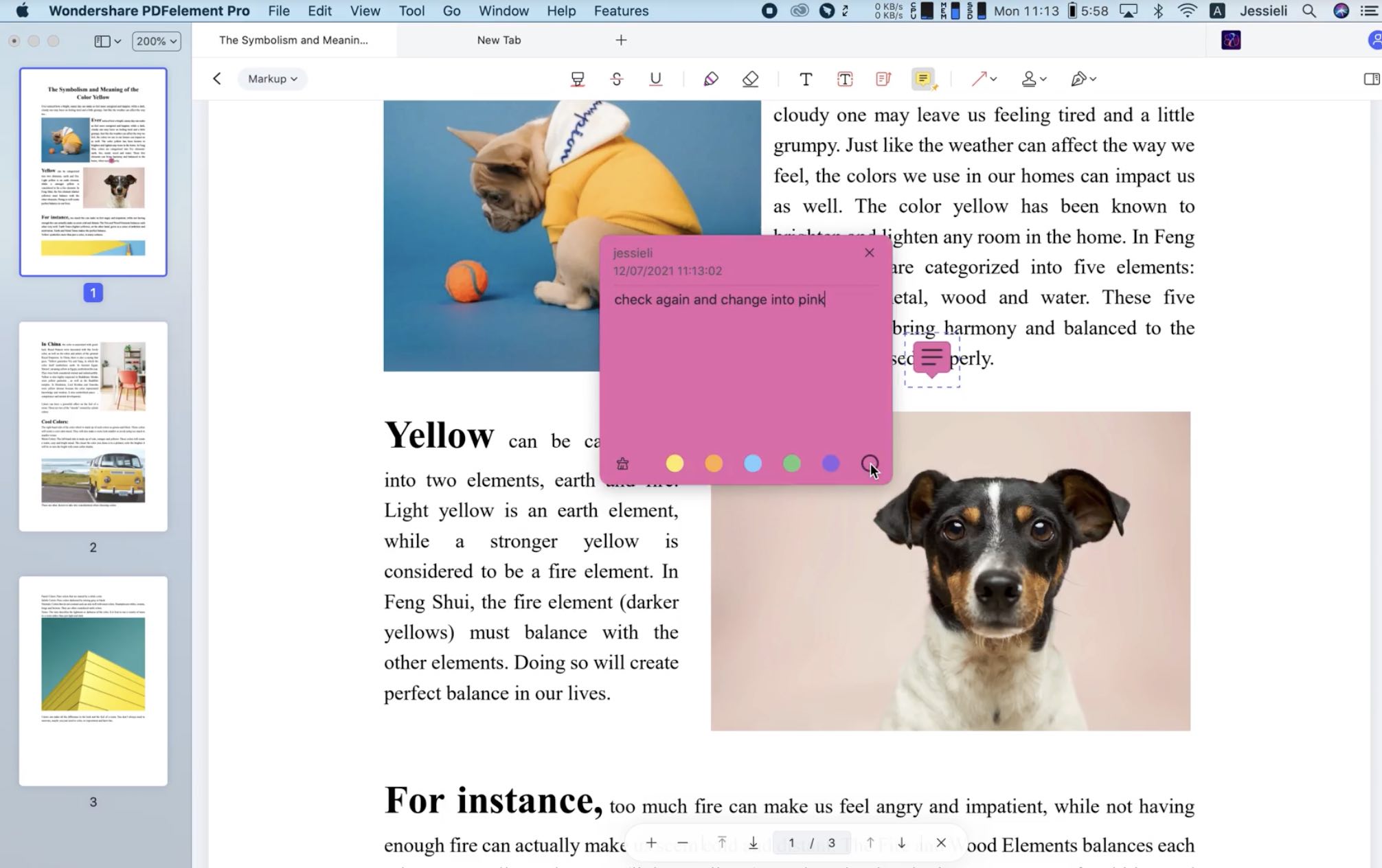Open the 200% zoom level dropdown
This screenshot has height=868, width=1382.
coord(157,41)
